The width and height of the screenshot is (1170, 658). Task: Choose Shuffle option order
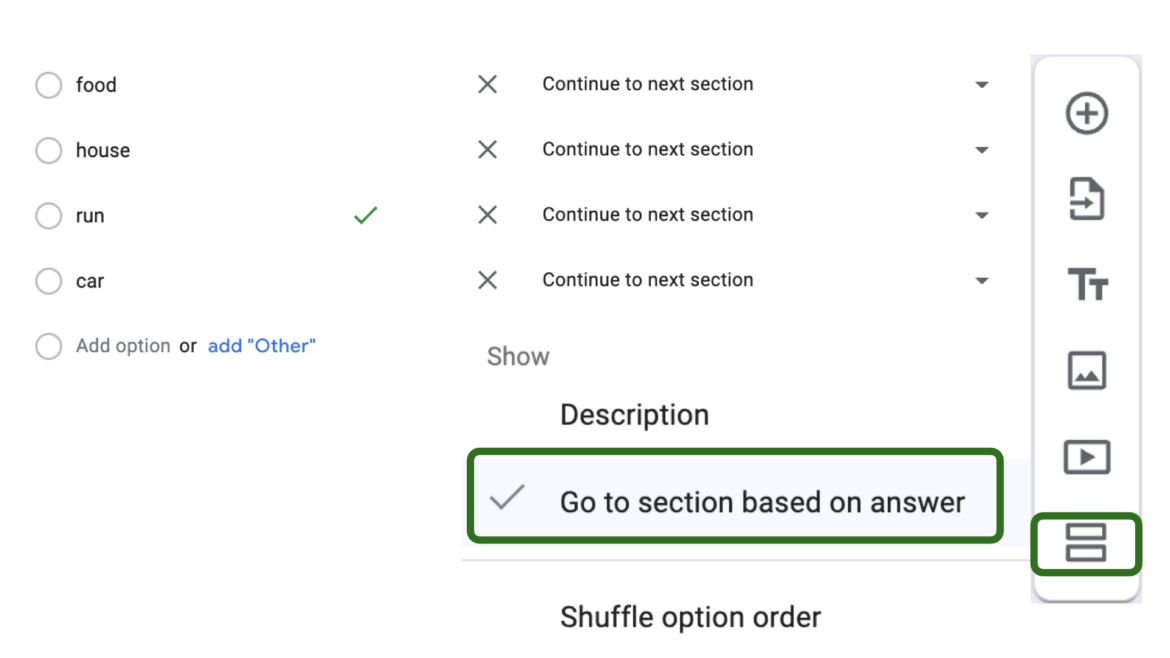point(690,617)
